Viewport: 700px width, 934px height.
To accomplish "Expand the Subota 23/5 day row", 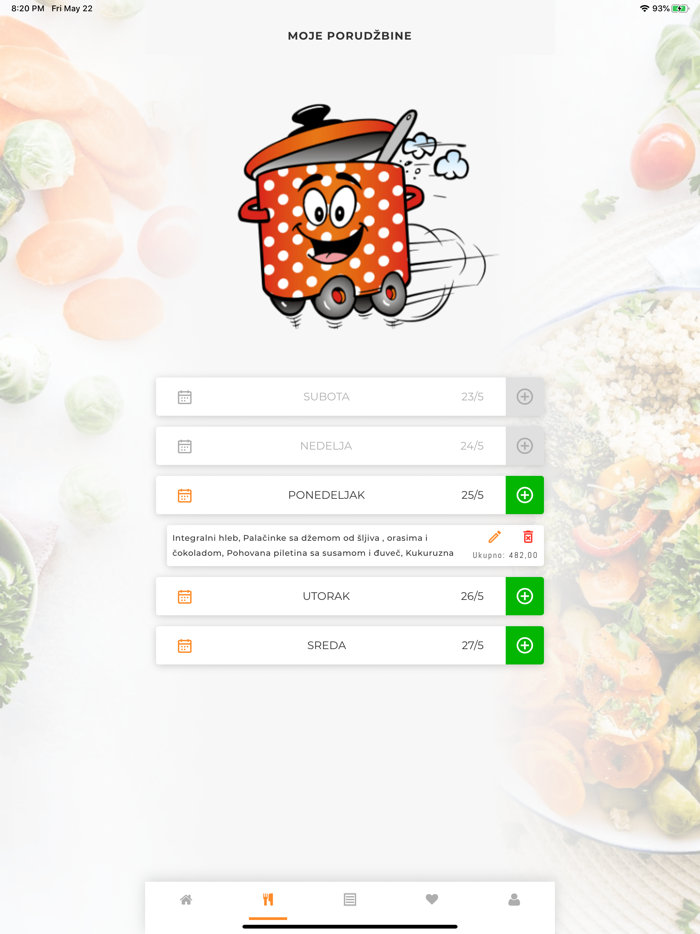I will [331, 397].
